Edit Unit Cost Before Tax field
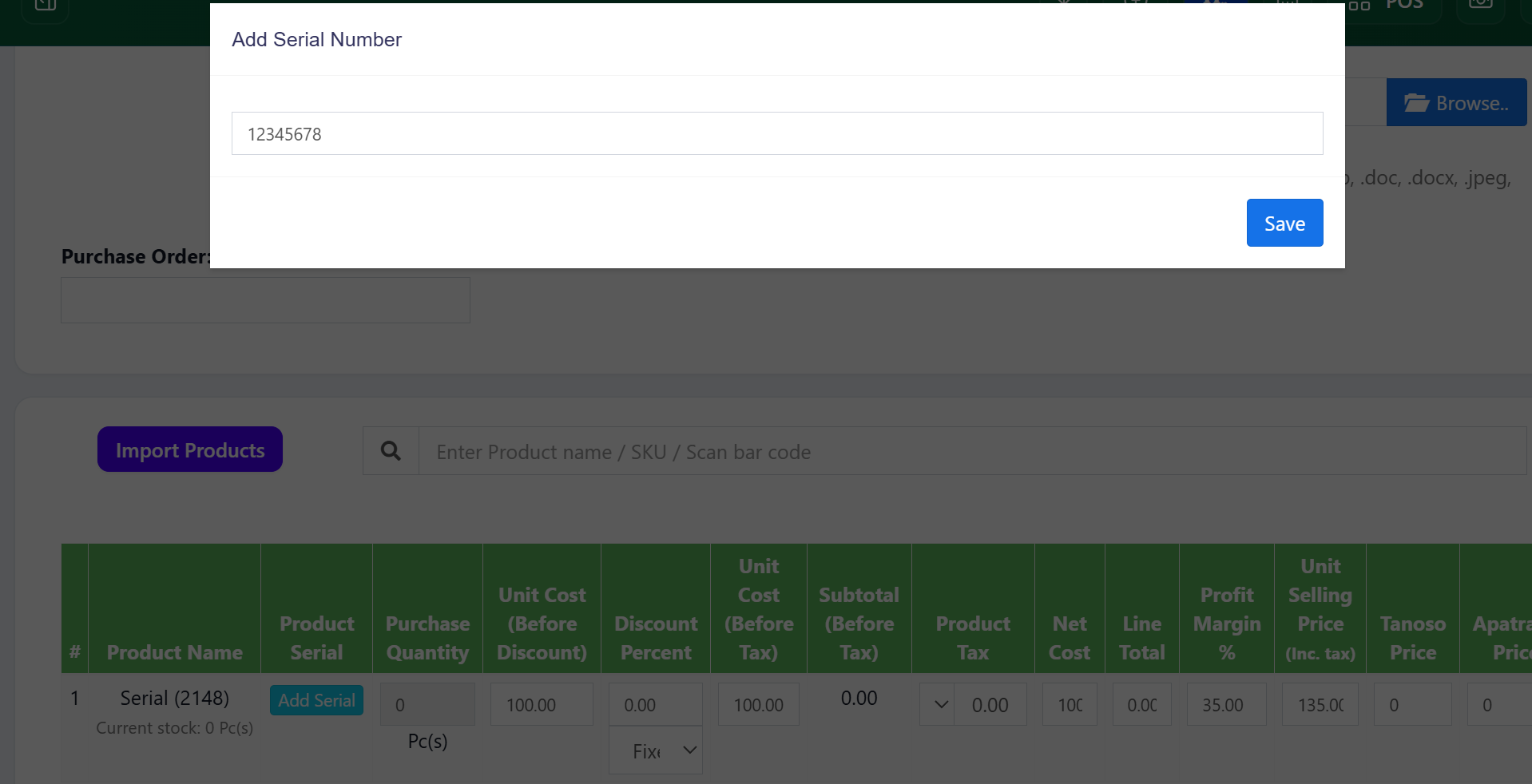Screen dimensions: 1532x784 pos(758,704)
